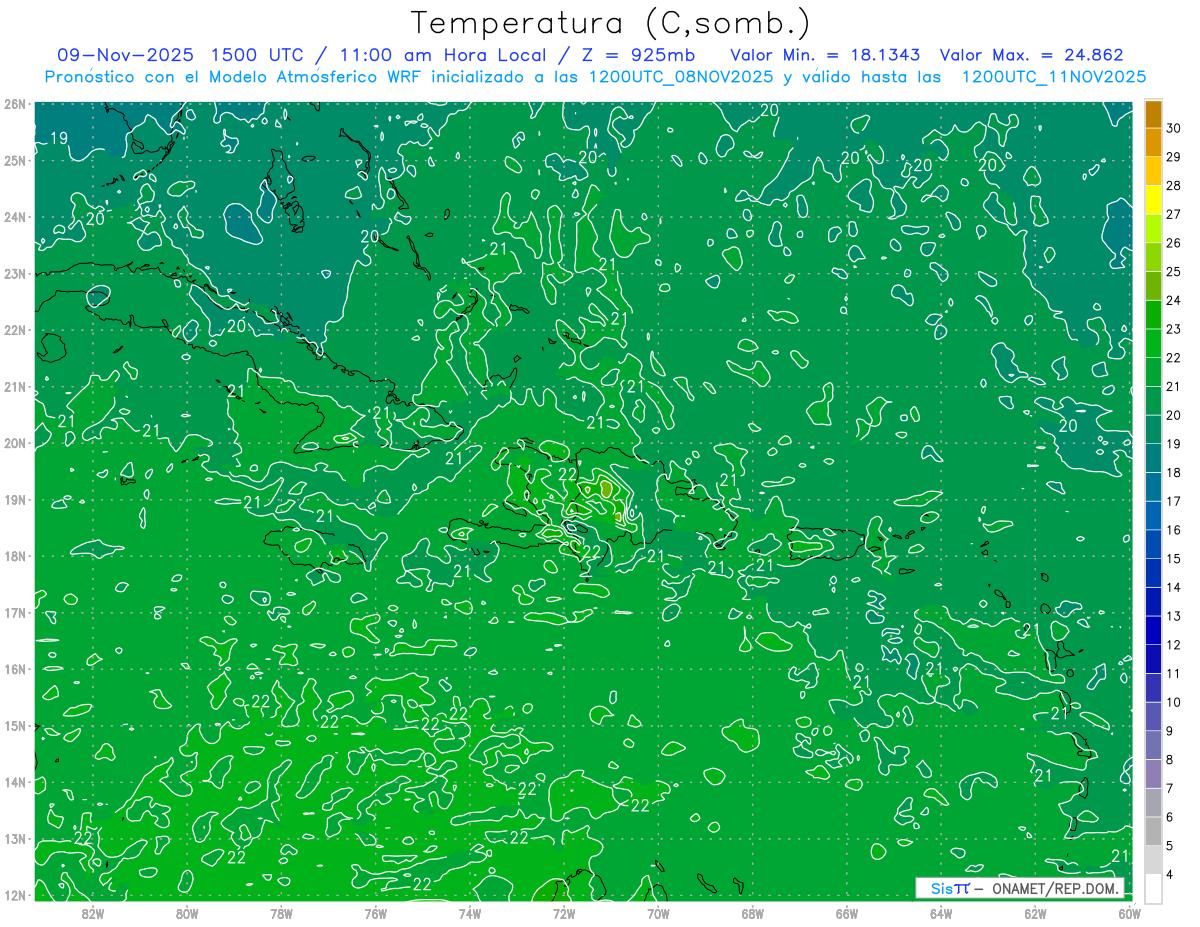Click the '72W' longitude axis label
The height and width of the screenshot is (927, 1200).
pyautogui.click(x=564, y=912)
